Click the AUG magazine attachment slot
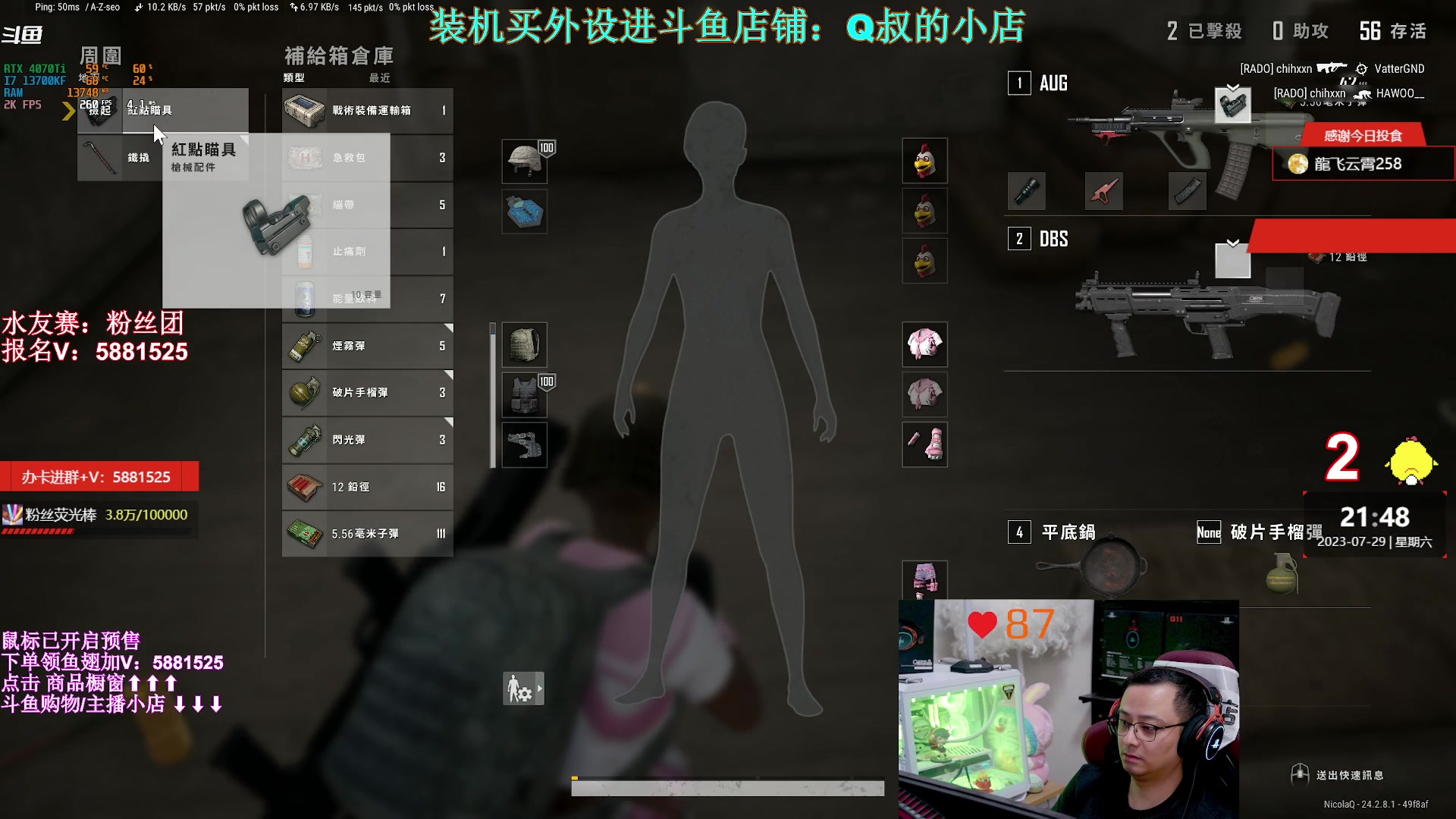Screen dimensions: 1456x819 pyautogui.click(x=1188, y=191)
